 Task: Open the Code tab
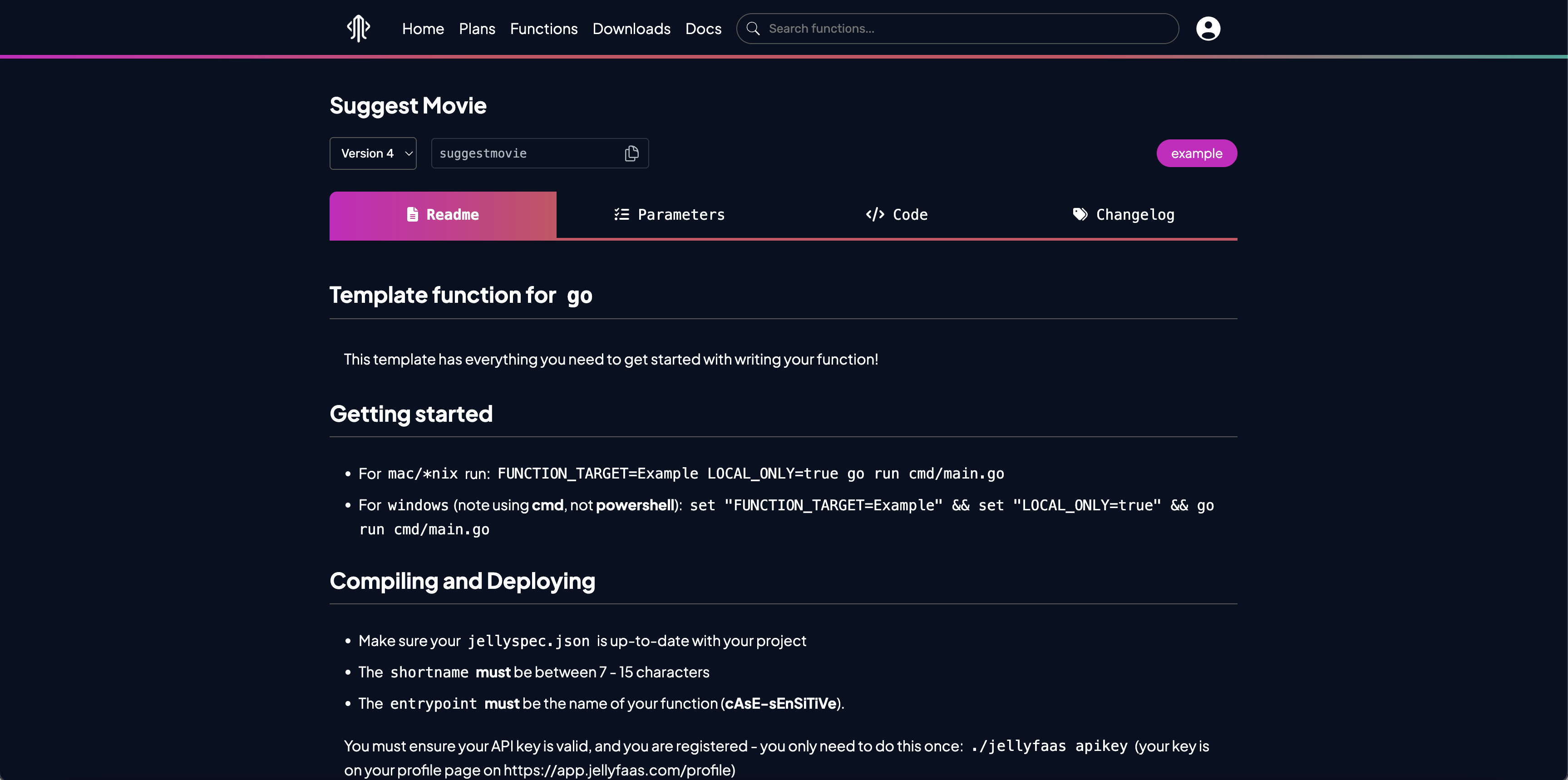pos(897,214)
